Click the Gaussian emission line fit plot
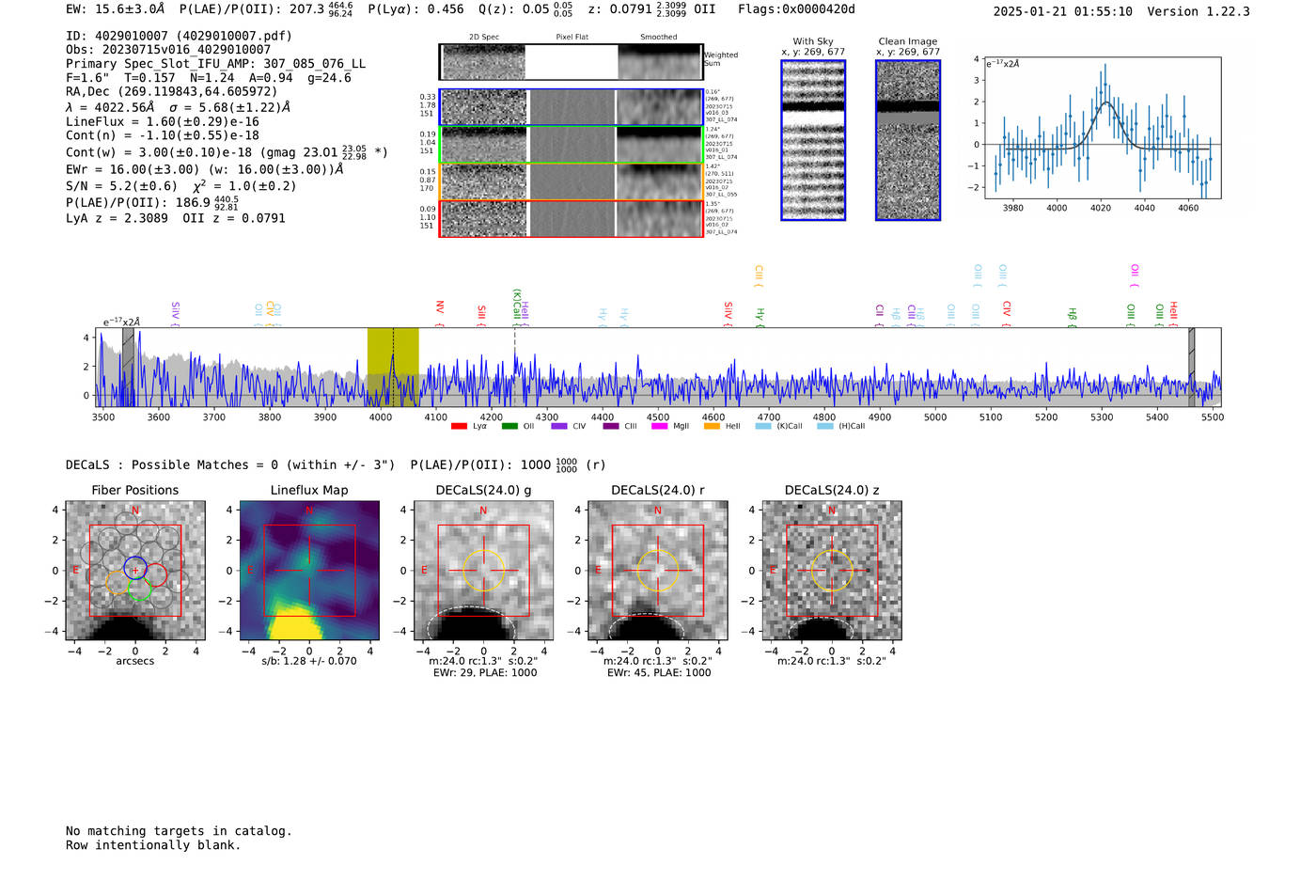The image size is (1316, 896). [1102, 128]
